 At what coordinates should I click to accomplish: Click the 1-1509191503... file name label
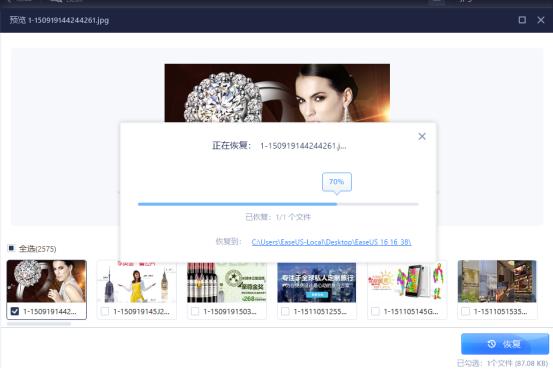click(230, 311)
